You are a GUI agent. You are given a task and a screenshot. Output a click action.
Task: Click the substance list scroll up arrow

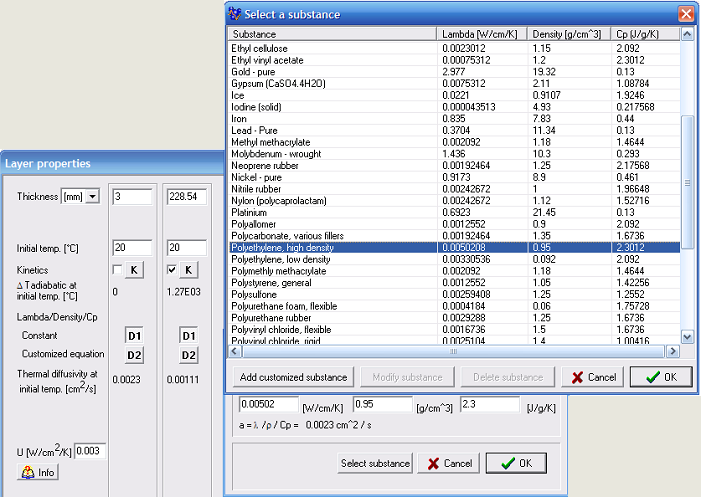(687, 34)
